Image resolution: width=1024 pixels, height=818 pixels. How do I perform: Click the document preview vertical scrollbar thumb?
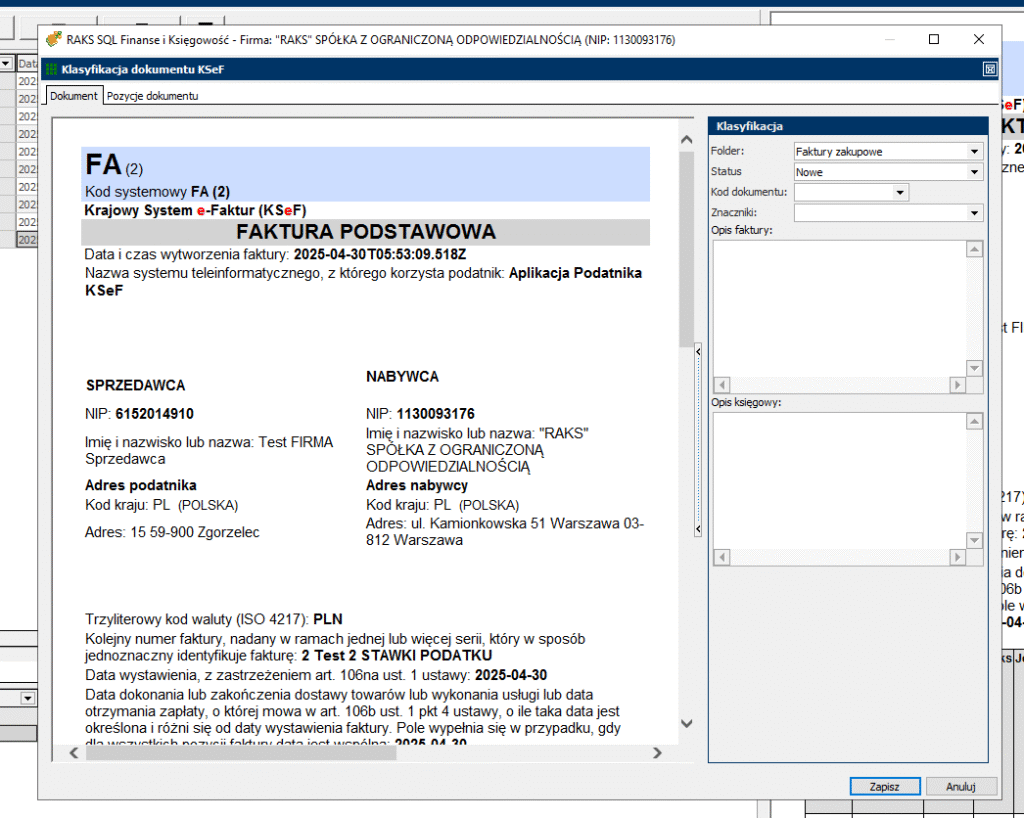pyautogui.click(x=686, y=248)
